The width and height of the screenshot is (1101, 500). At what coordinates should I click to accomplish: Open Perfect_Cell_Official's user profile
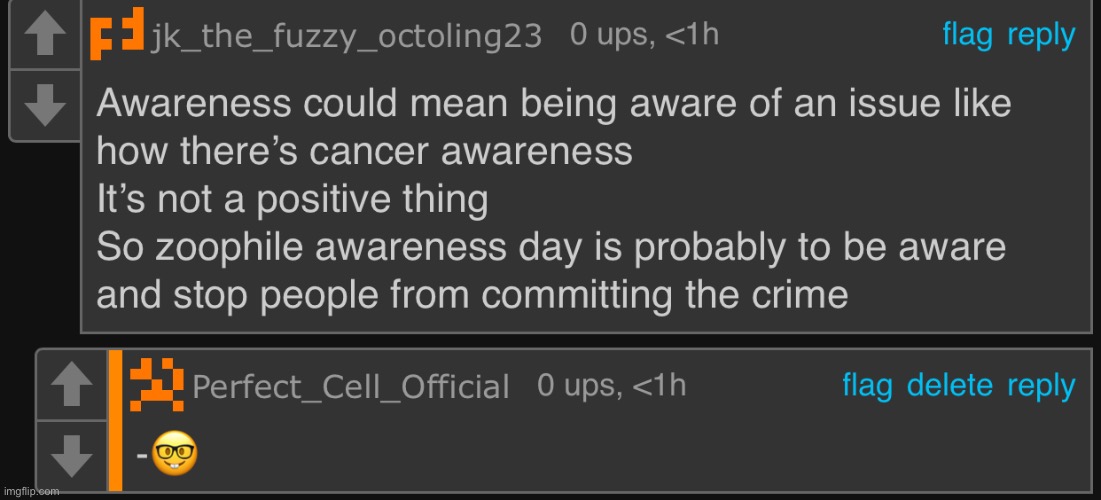[350, 387]
